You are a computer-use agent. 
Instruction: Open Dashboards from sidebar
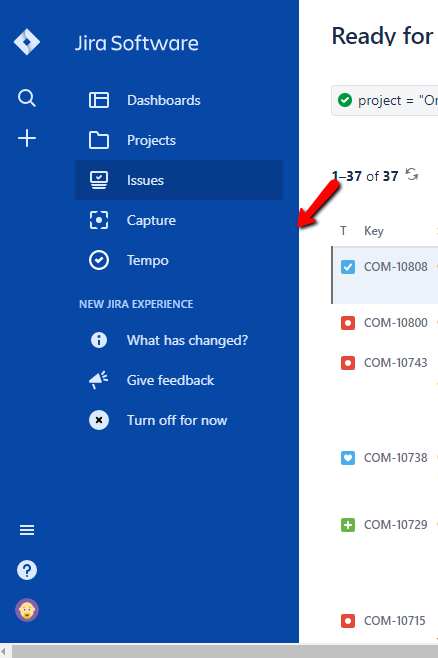(x=179, y=100)
